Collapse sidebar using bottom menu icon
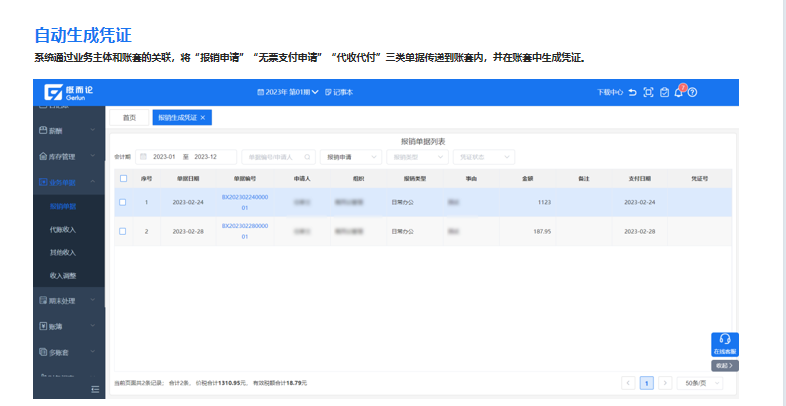This screenshot has height=406, width=786. tap(95, 389)
